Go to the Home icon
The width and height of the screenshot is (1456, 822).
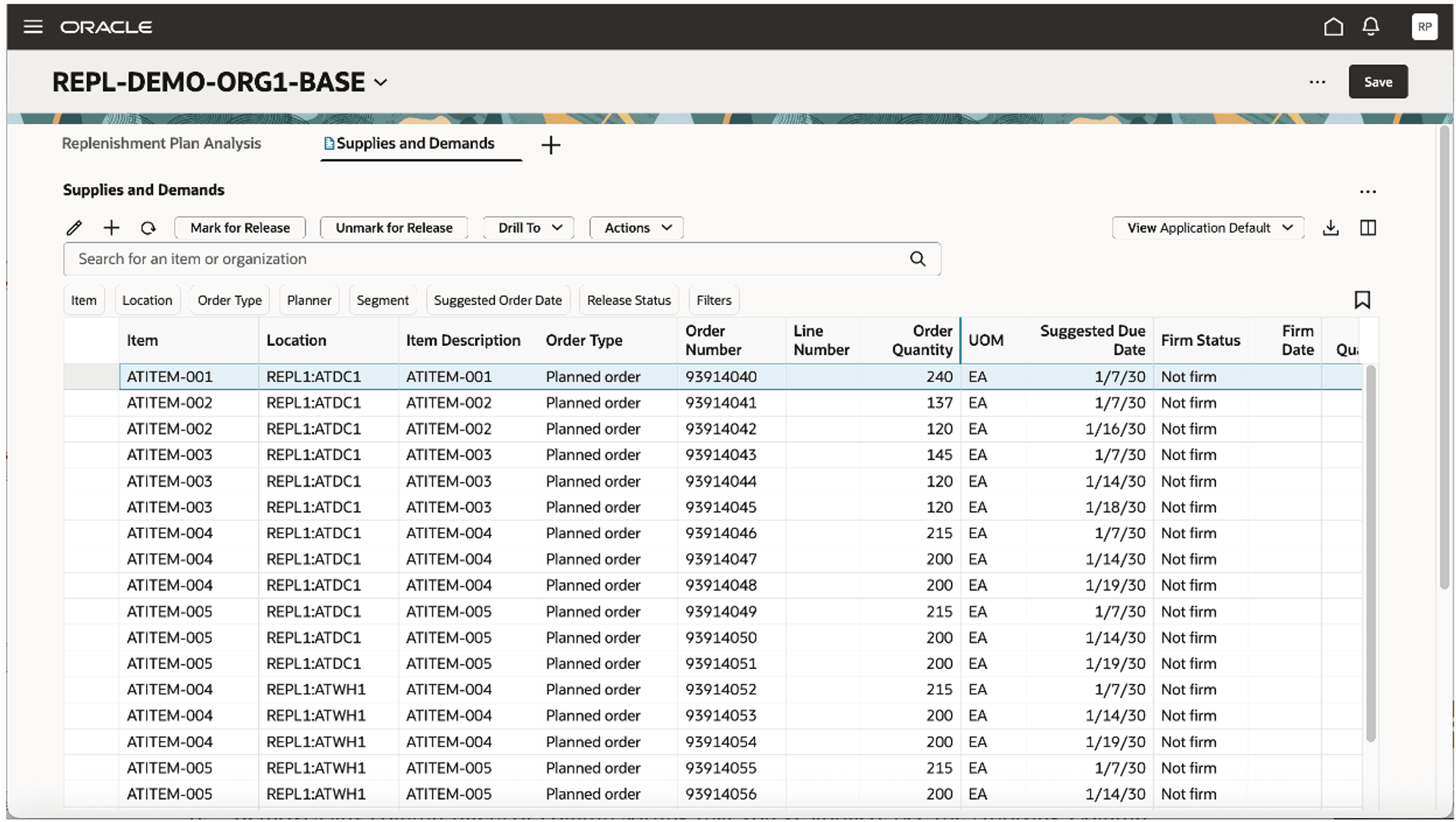1333,27
